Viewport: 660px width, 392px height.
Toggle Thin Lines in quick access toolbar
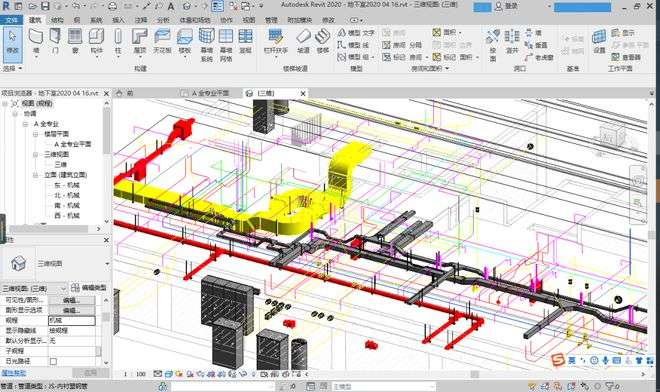click(x=217, y=6)
